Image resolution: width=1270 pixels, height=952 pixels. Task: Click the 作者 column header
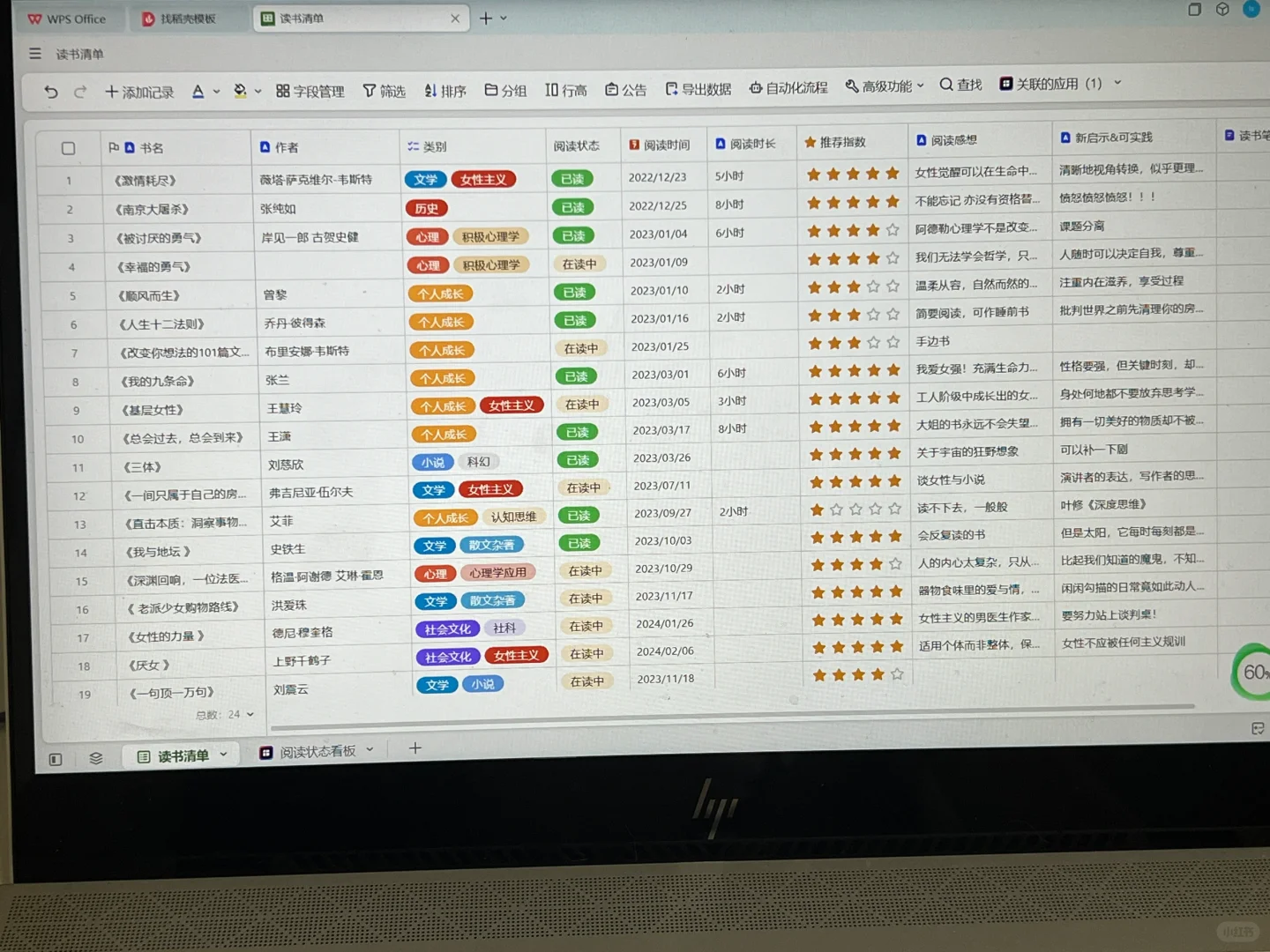point(325,146)
